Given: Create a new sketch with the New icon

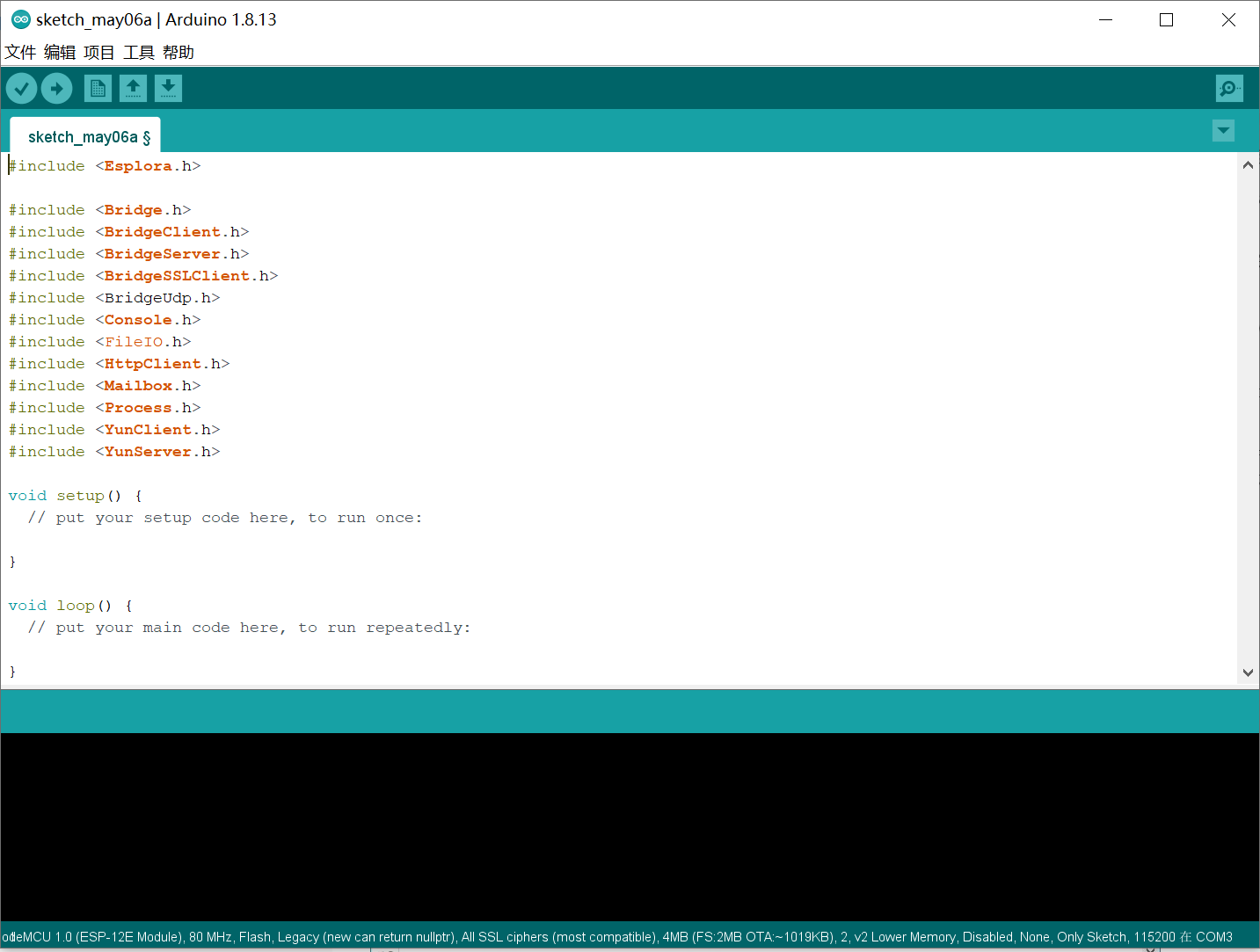Looking at the screenshot, I should [98, 88].
